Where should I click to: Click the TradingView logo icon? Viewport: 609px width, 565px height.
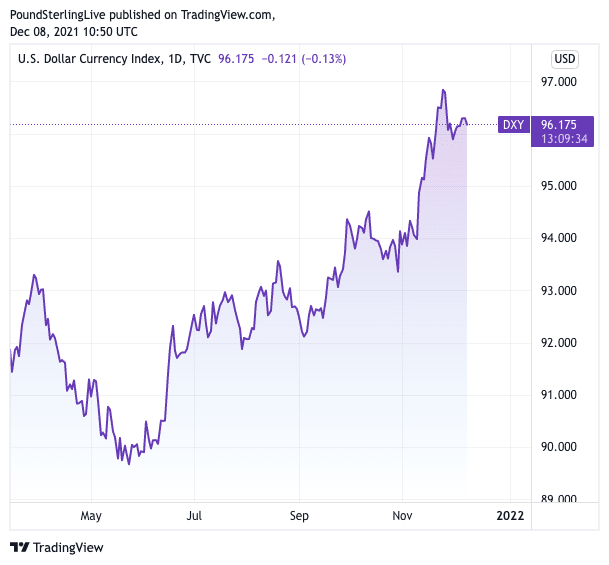[19, 547]
